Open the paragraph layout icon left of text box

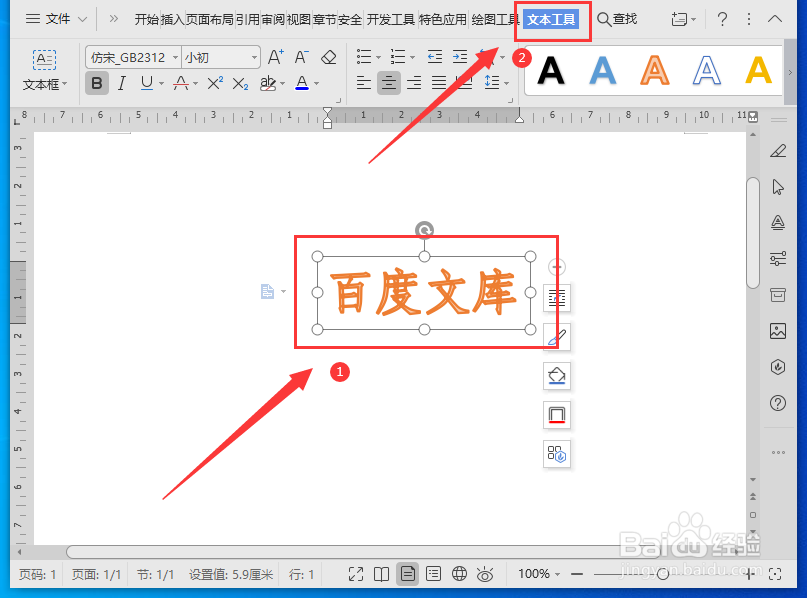[268, 291]
